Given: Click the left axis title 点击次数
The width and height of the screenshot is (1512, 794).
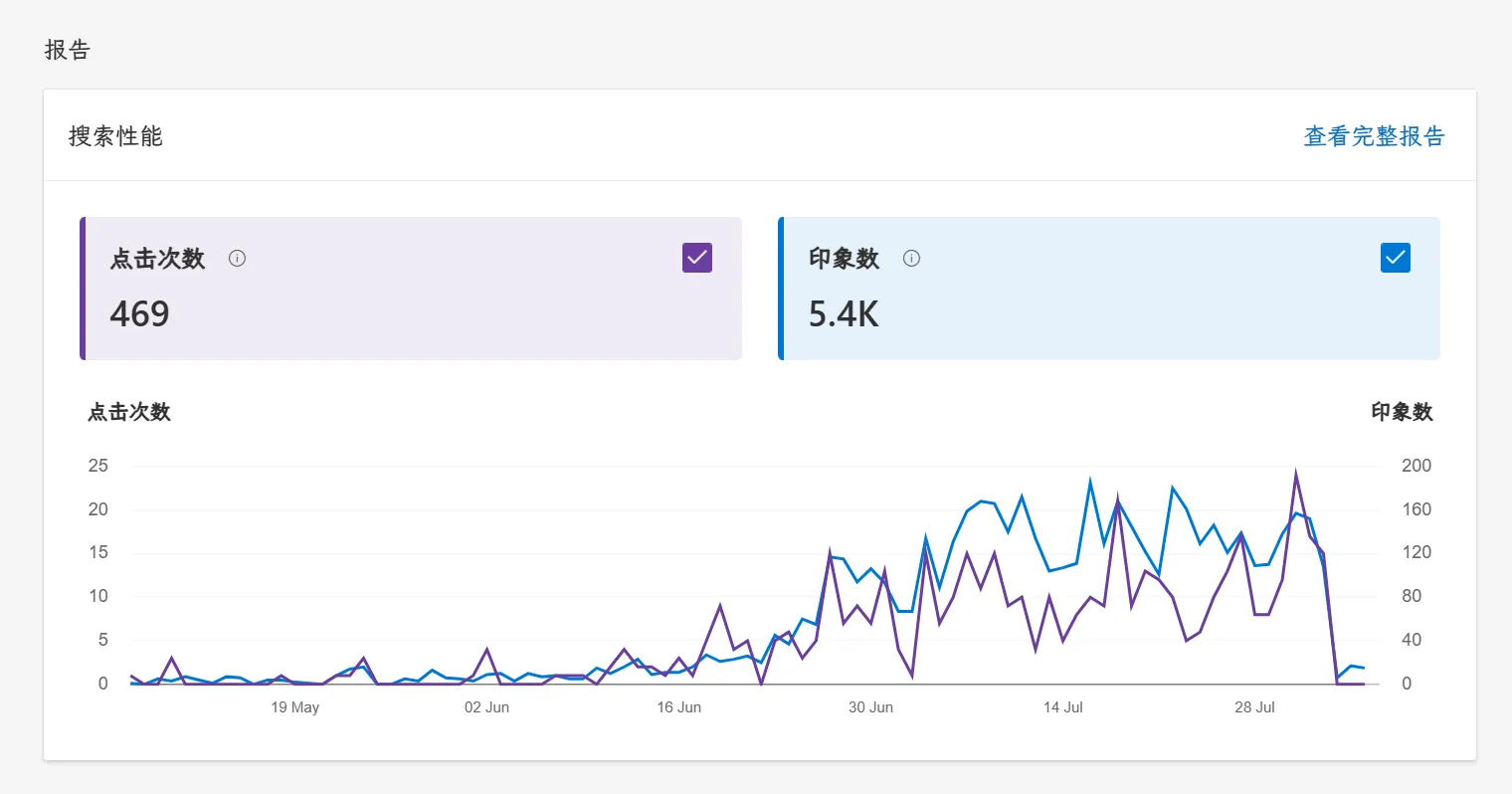Looking at the screenshot, I should [129, 412].
